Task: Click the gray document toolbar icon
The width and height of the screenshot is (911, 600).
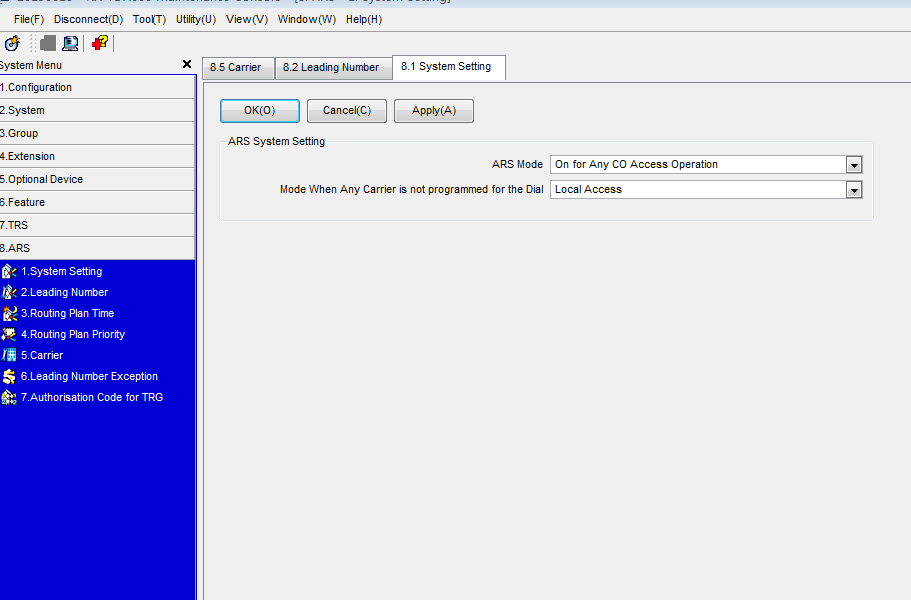Action: click(x=48, y=43)
